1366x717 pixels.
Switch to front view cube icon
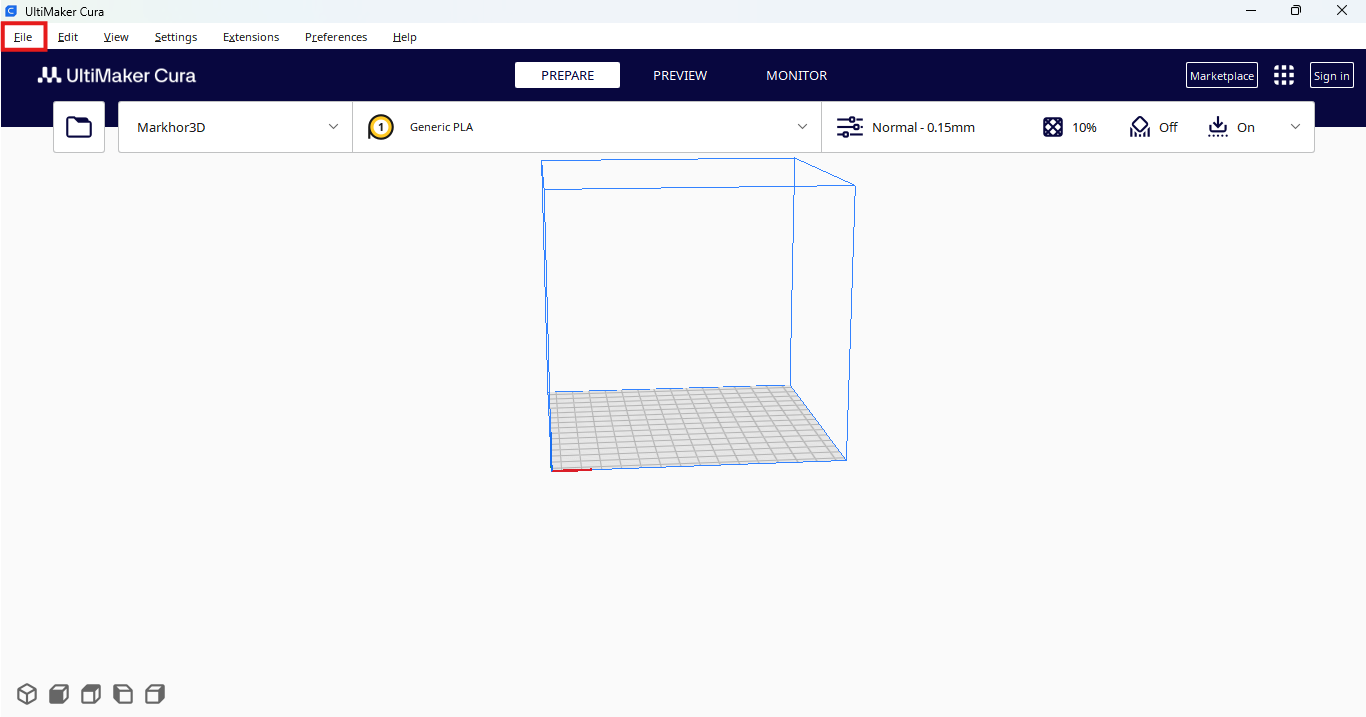[59, 694]
